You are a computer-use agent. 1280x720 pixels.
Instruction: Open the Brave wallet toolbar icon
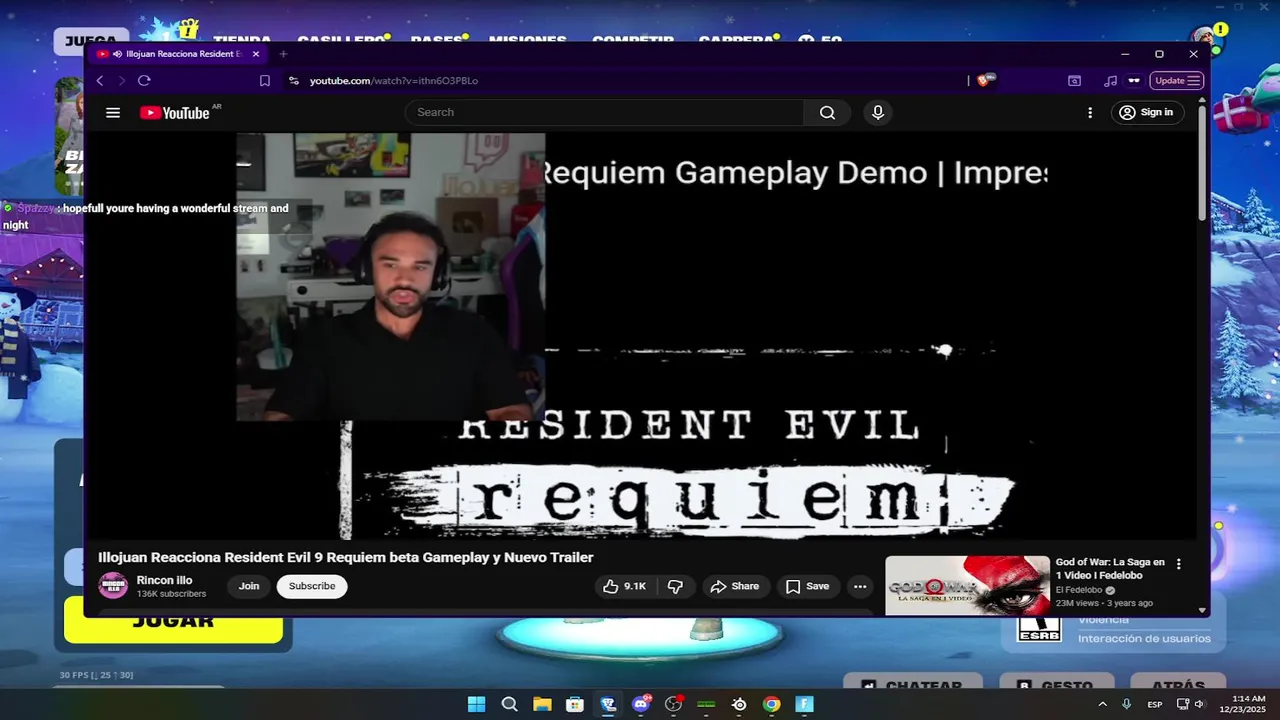click(1074, 81)
